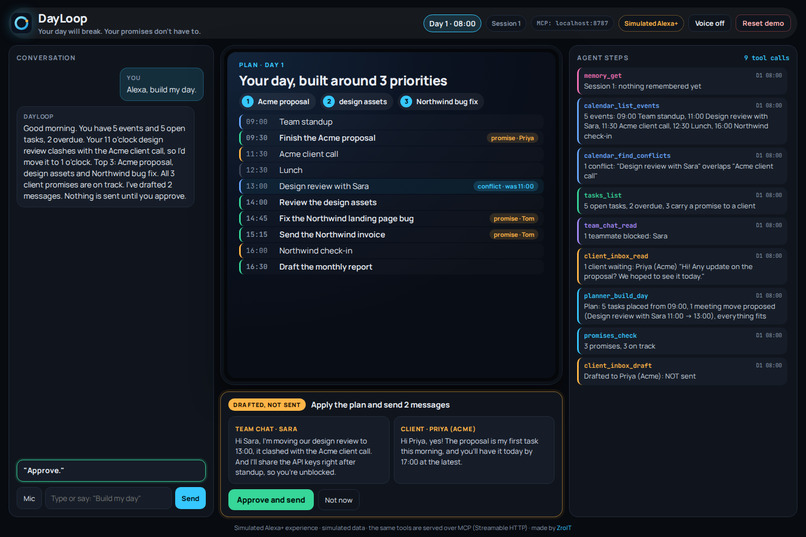Click the 'Type or say' message input

pos(108,498)
